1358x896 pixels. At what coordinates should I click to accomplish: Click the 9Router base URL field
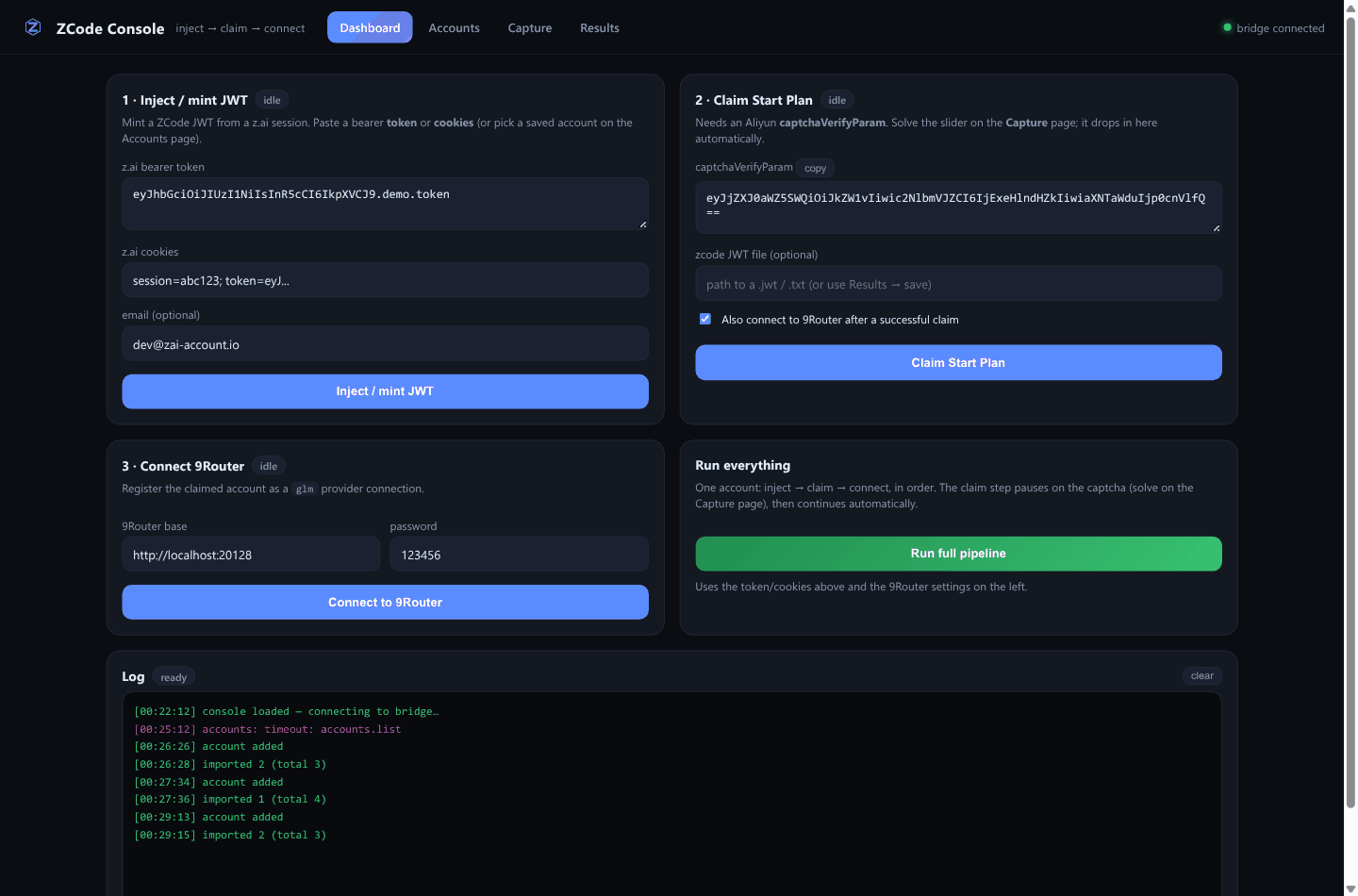pyautogui.click(x=251, y=555)
